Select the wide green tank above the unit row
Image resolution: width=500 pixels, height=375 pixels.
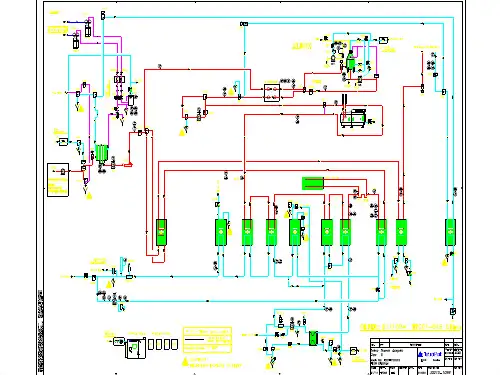313,183
